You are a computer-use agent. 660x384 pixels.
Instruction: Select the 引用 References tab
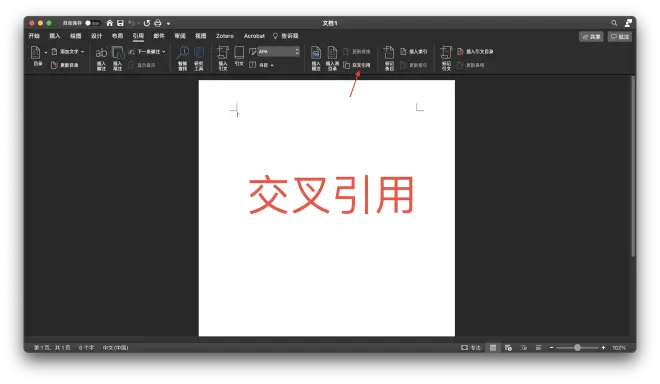[x=138, y=36]
